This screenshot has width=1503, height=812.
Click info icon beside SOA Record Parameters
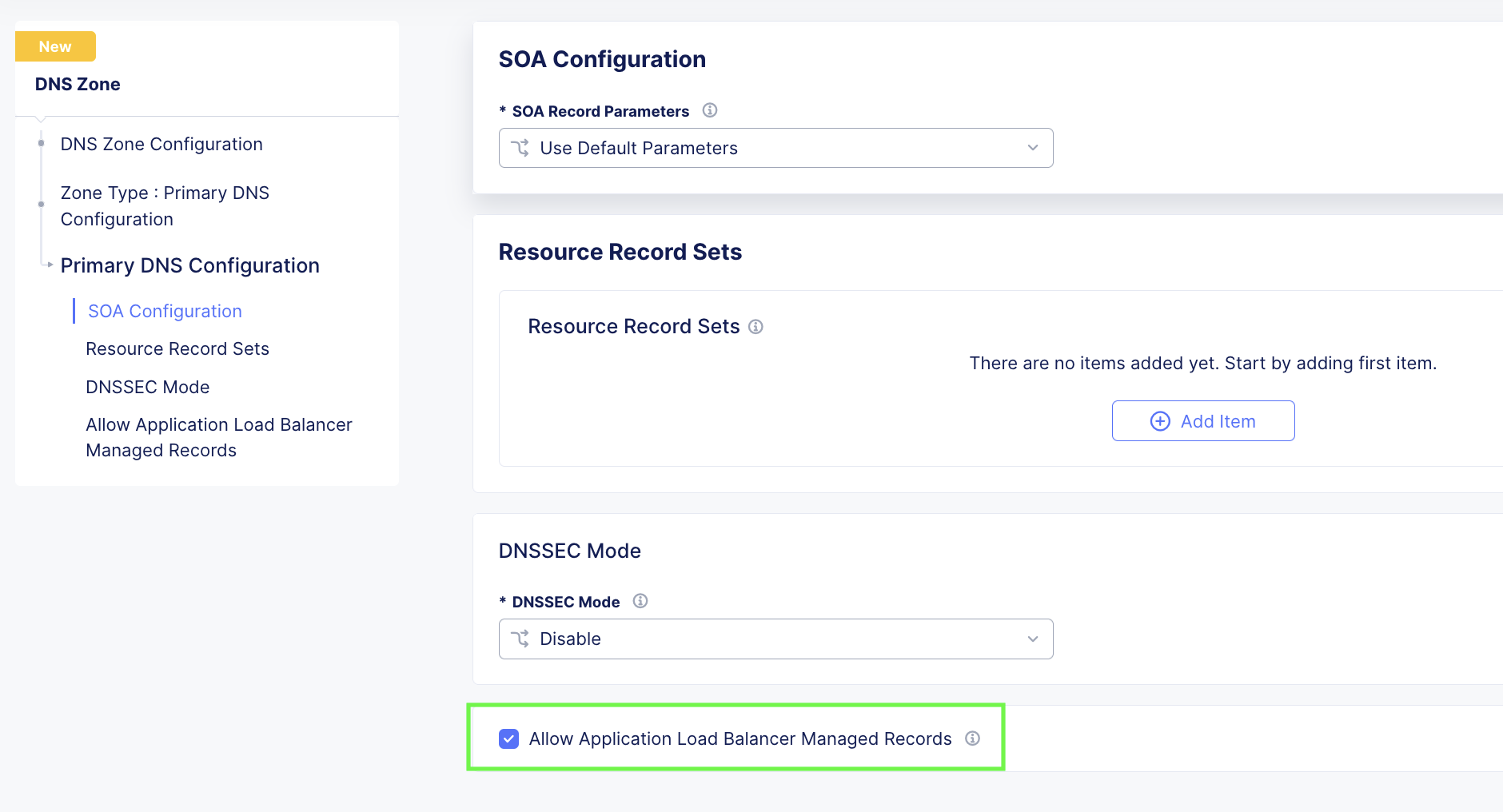[x=710, y=110]
